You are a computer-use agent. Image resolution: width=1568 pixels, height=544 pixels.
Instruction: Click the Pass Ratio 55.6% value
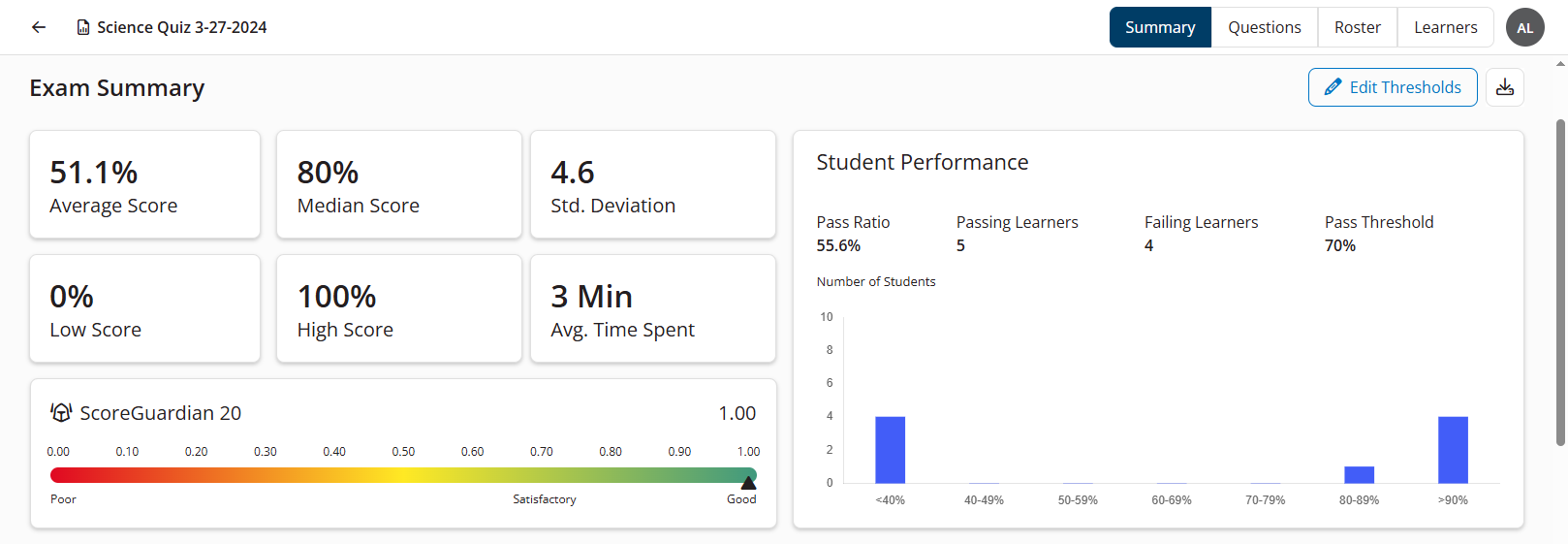click(838, 245)
